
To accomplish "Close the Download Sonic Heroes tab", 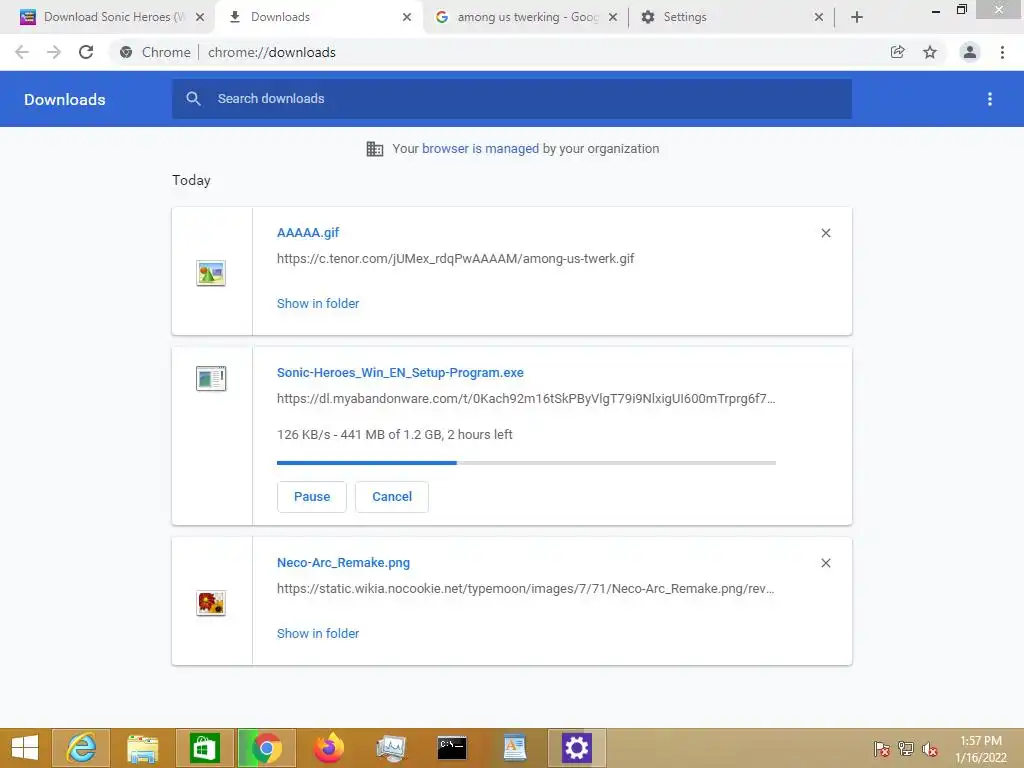I will coord(200,17).
